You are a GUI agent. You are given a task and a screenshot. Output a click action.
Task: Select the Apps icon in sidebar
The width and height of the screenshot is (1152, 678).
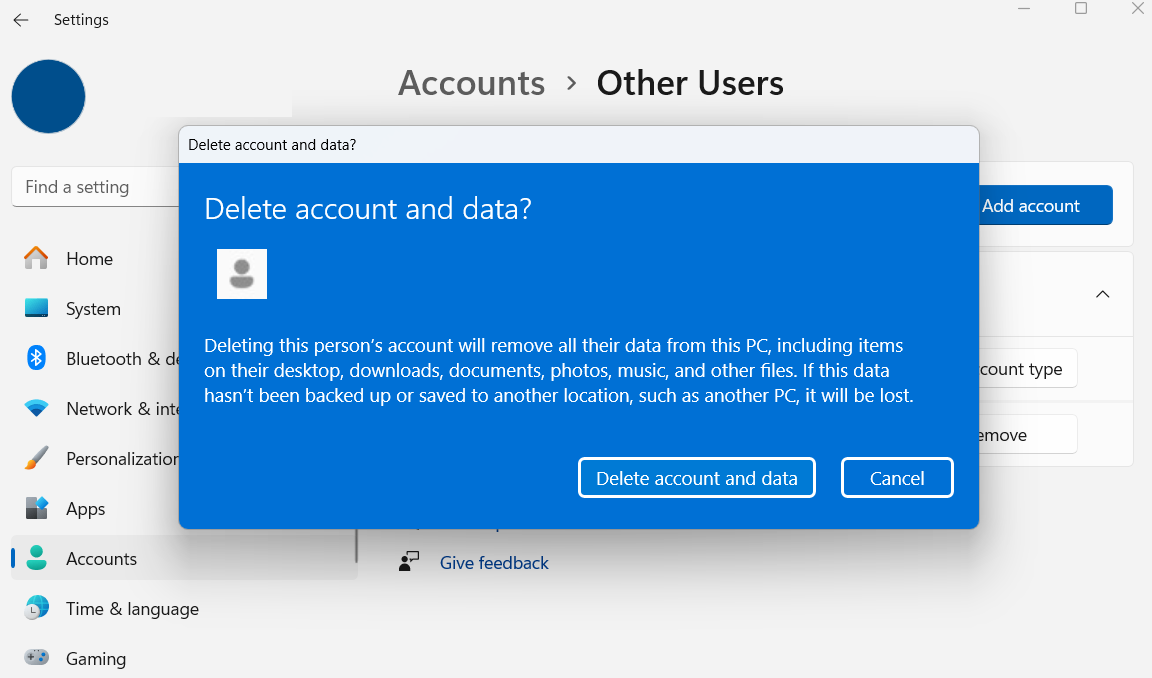pyautogui.click(x=36, y=509)
